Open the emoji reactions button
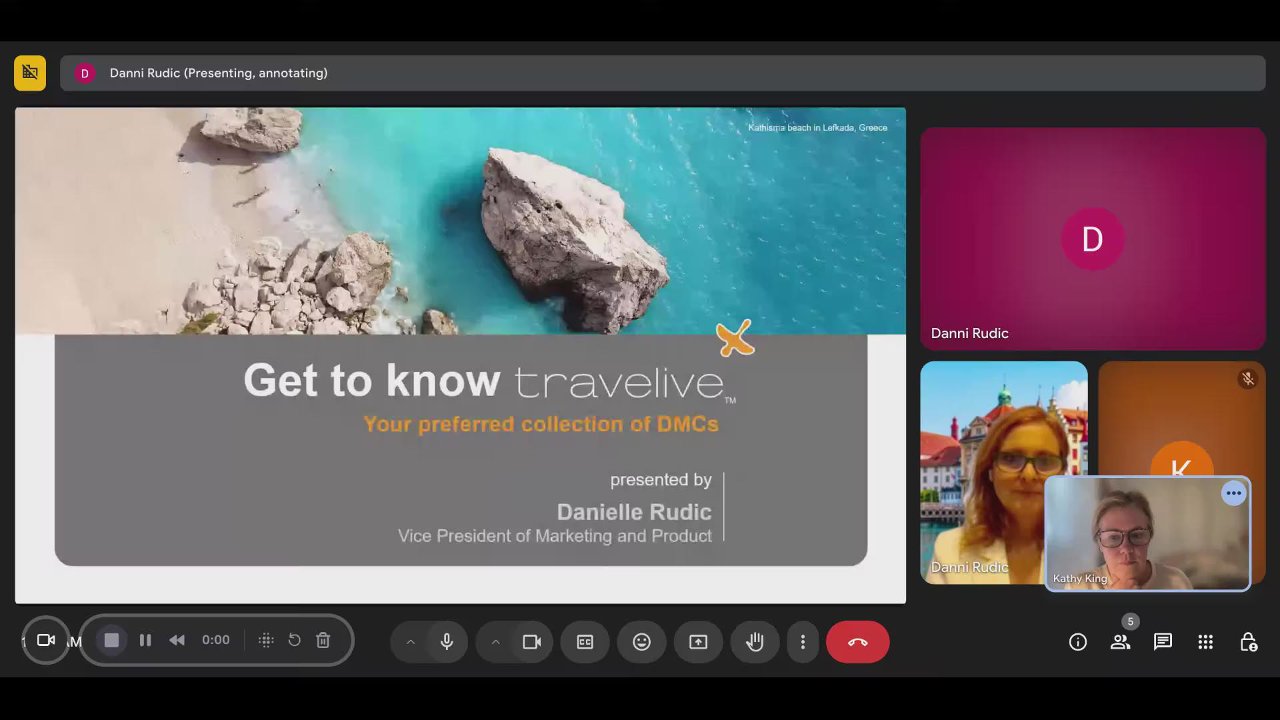Image resolution: width=1280 pixels, height=720 pixels. (x=642, y=642)
